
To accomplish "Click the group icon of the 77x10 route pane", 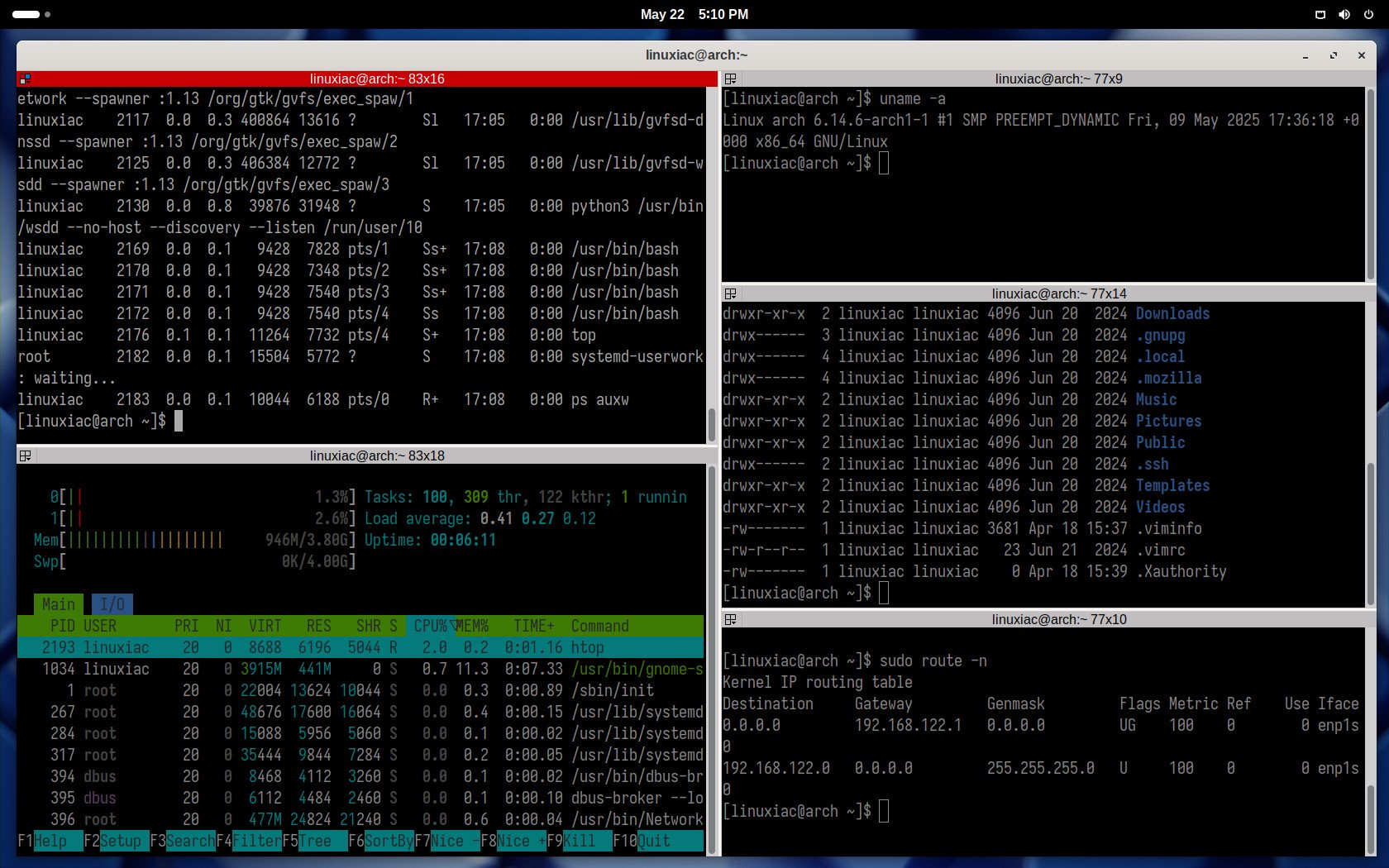I will 730,620.
